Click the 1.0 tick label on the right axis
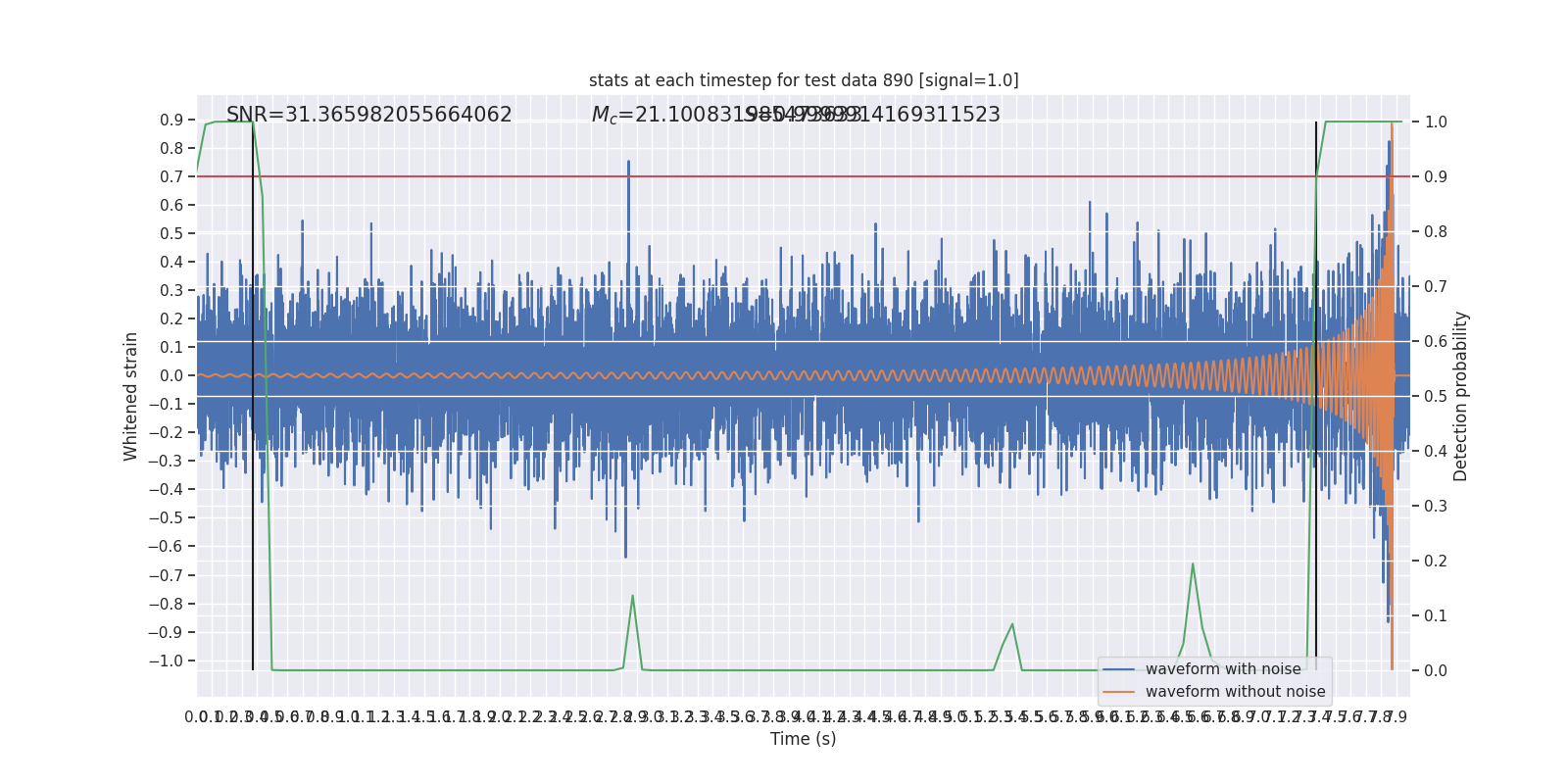The image size is (1568, 784). coord(1436,122)
